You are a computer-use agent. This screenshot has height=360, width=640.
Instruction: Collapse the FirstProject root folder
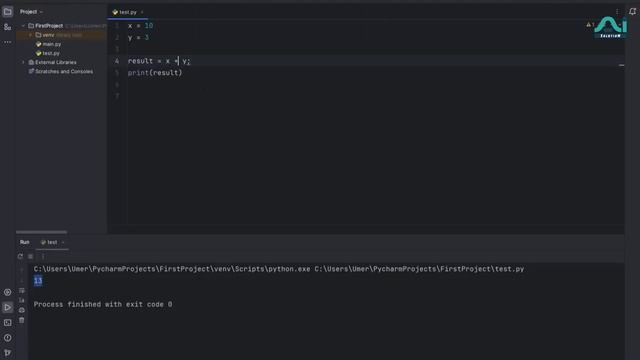coord(23,26)
